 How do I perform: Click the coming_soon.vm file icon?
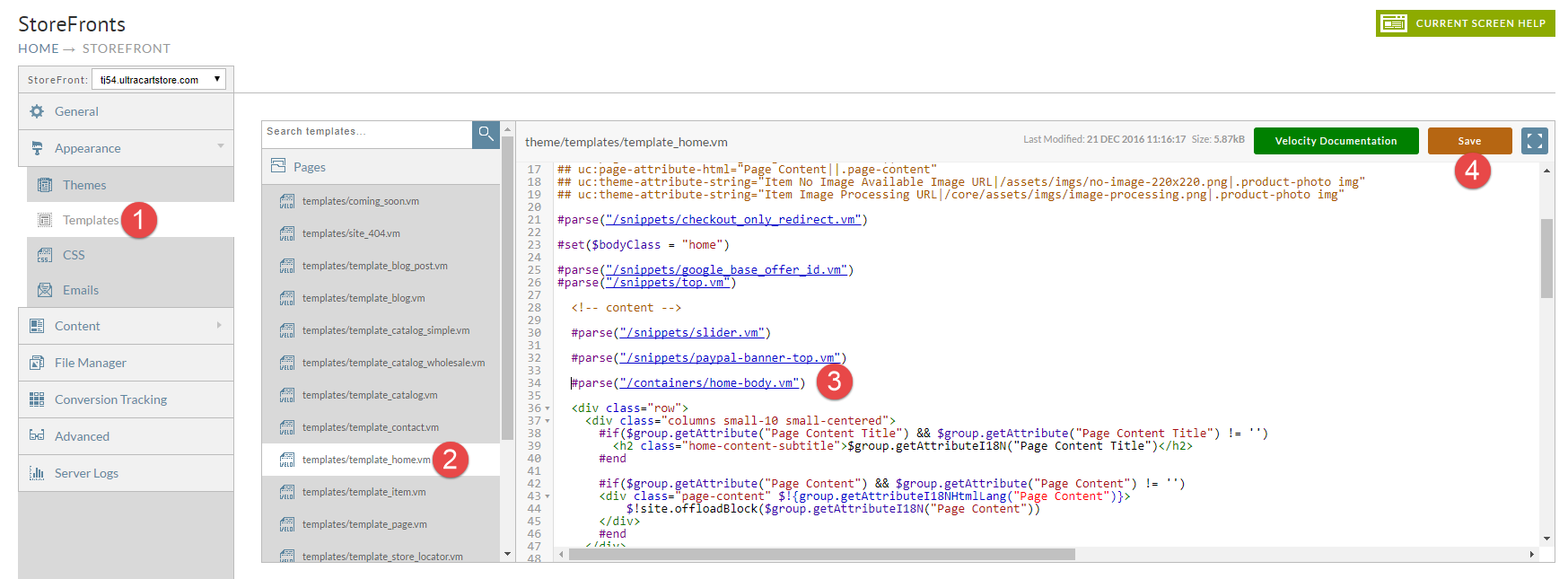pyautogui.click(x=287, y=201)
